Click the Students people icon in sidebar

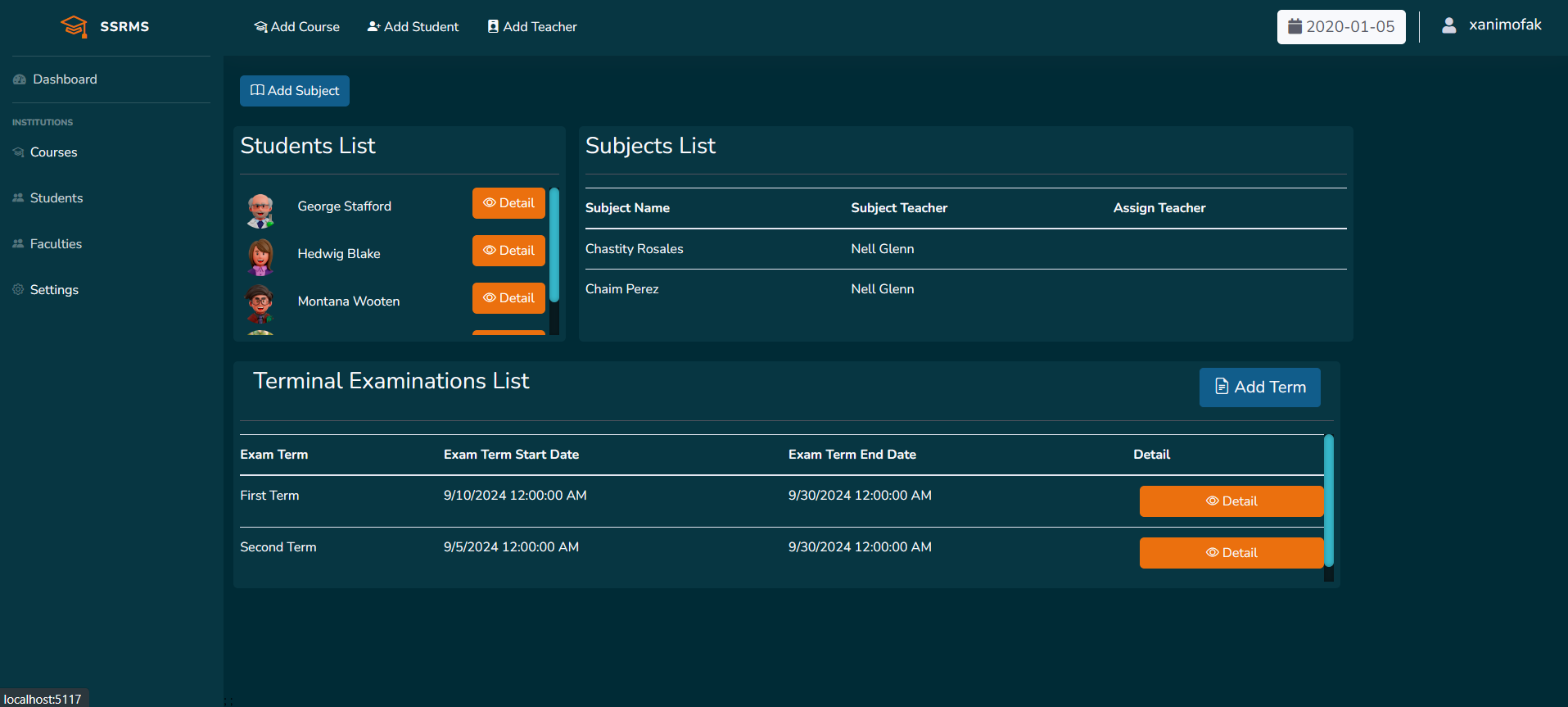point(18,197)
